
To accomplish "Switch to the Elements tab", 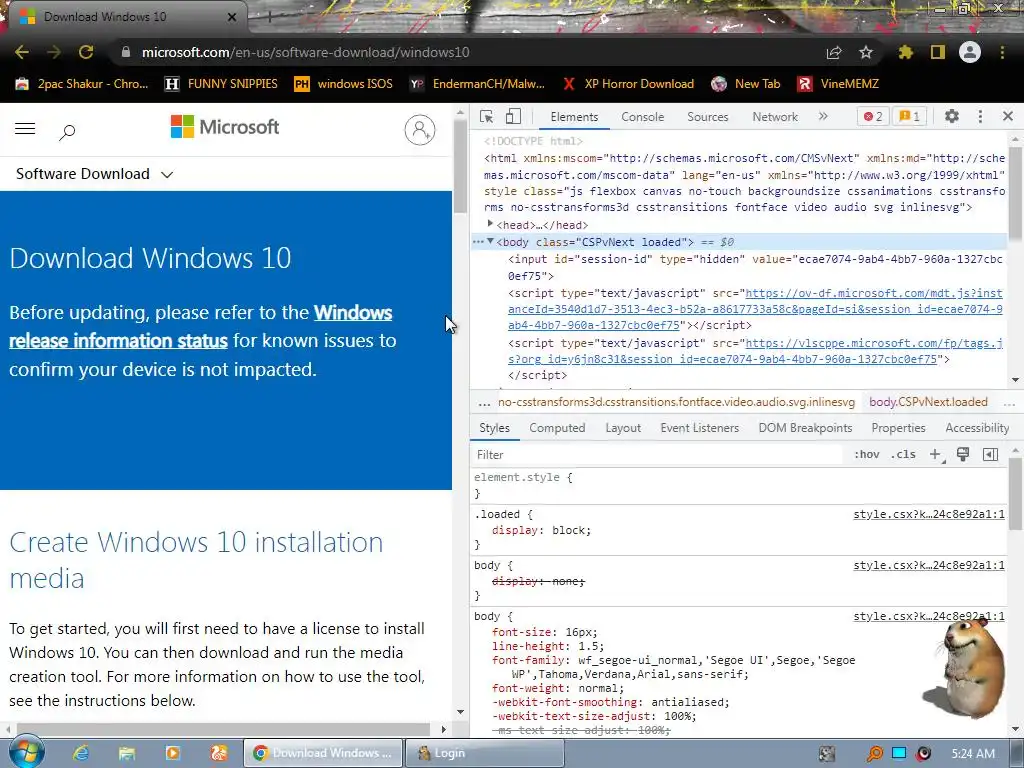I will click(574, 117).
